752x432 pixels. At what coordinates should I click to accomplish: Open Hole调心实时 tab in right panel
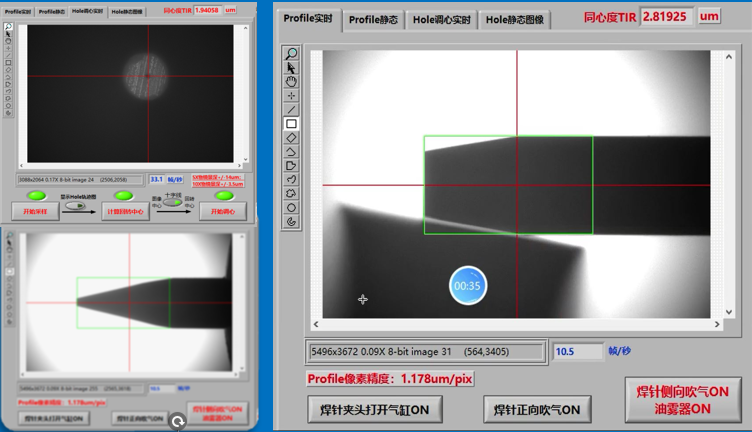click(x=442, y=20)
